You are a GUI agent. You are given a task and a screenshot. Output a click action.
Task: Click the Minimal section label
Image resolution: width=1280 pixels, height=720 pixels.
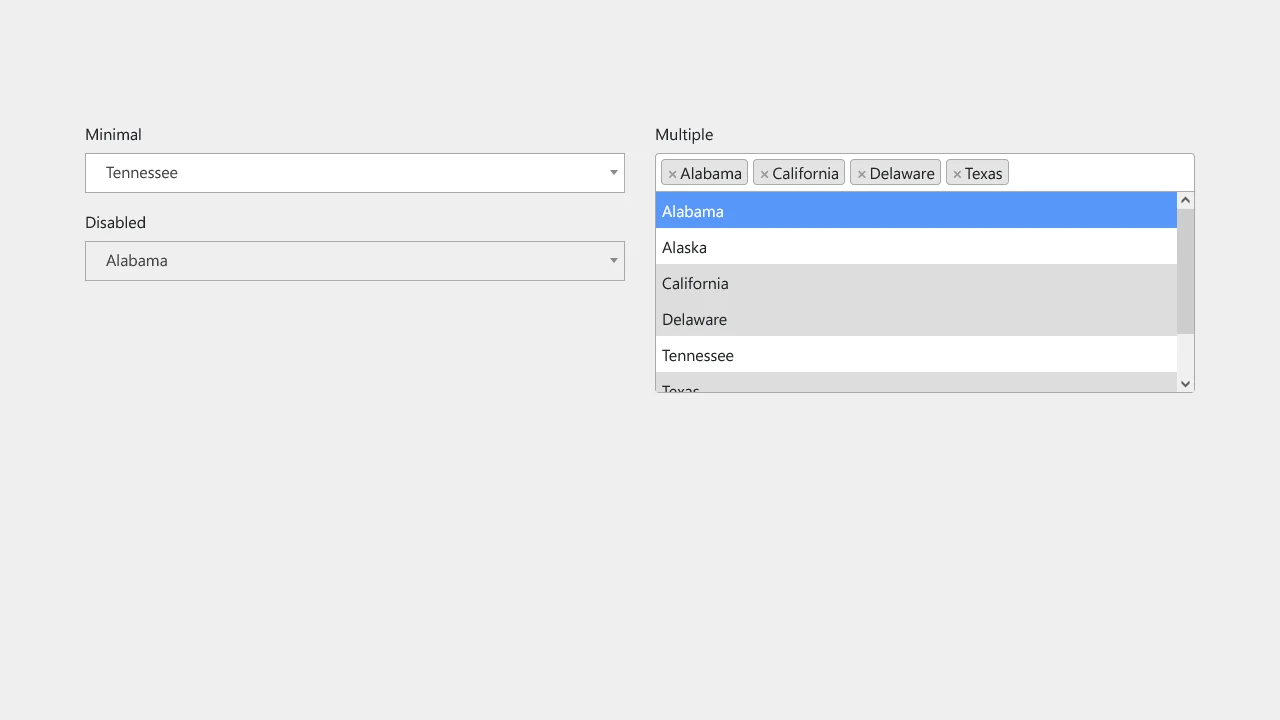coord(113,134)
